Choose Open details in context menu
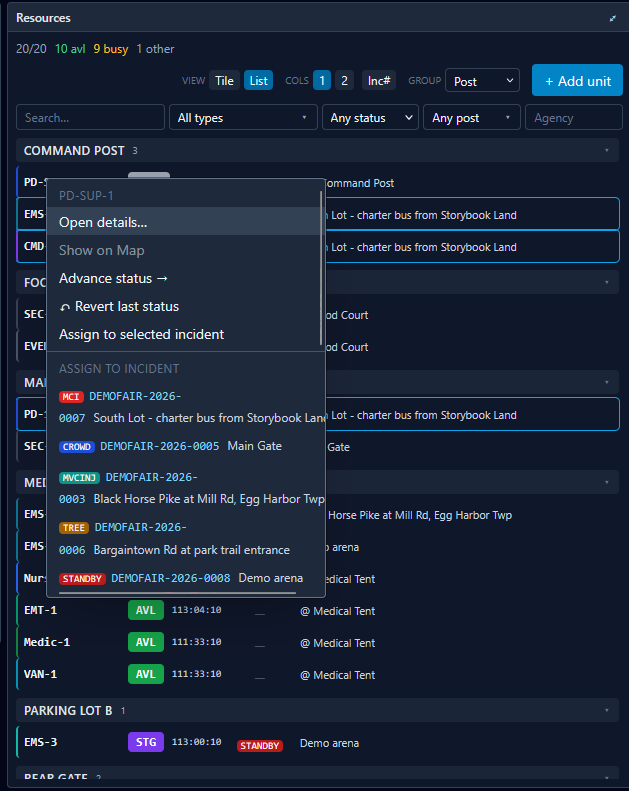 tap(184, 222)
